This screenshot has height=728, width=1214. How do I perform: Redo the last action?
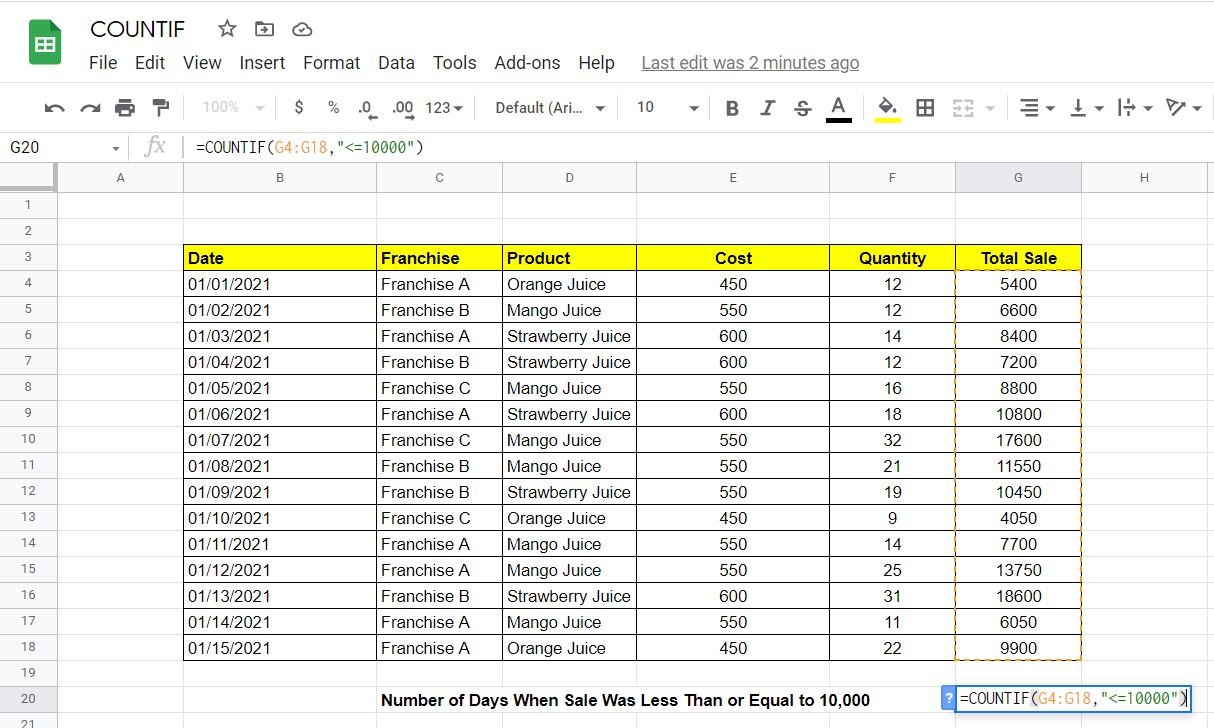[90, 108]
